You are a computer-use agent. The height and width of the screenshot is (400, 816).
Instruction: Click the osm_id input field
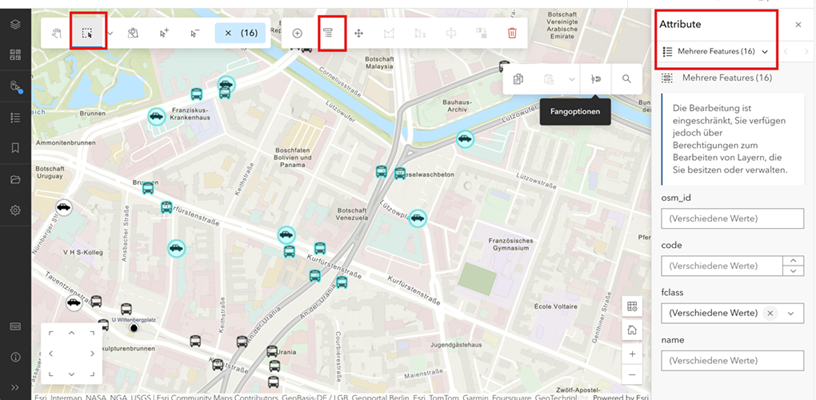pyautogui.click(x=732, y=218)
